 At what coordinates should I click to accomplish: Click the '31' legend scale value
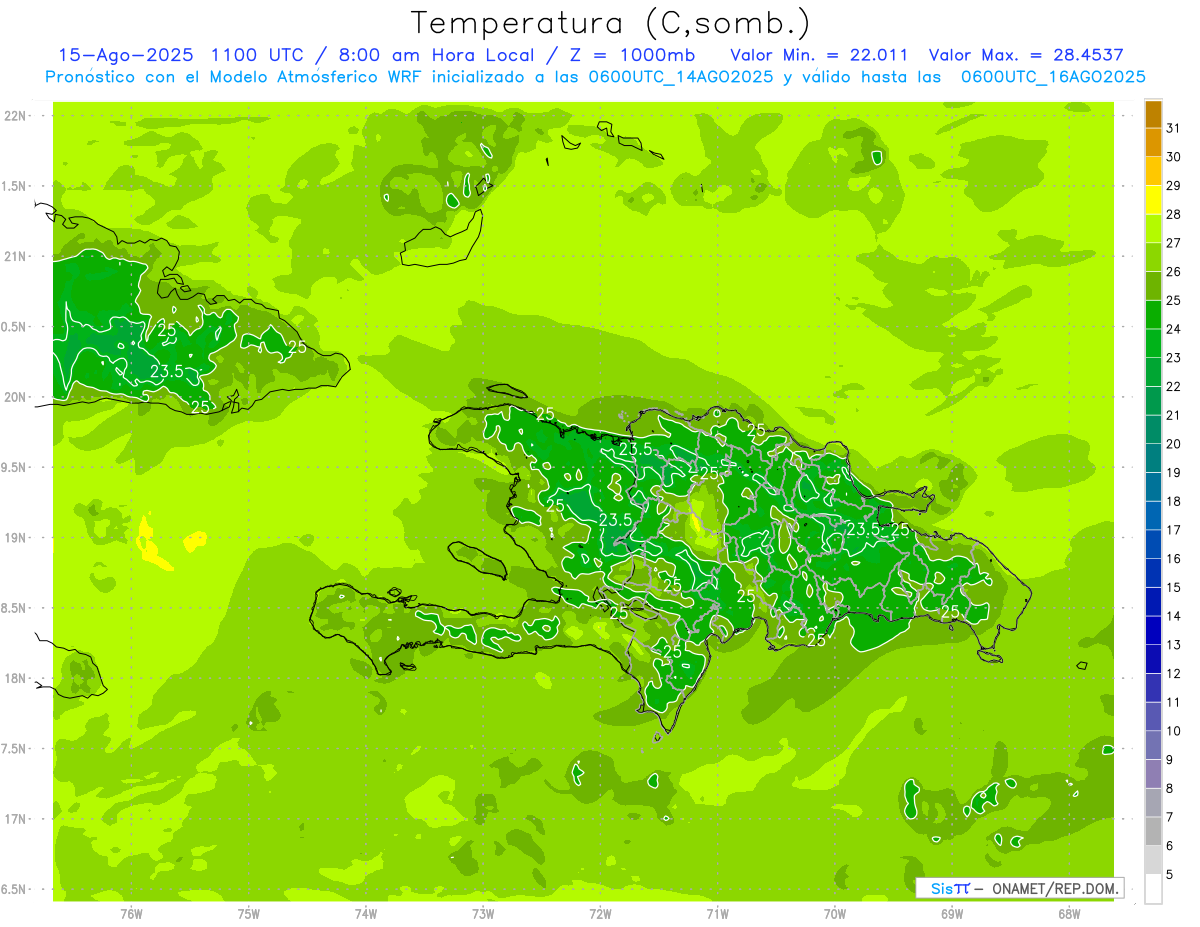[x=1174, y=128]
